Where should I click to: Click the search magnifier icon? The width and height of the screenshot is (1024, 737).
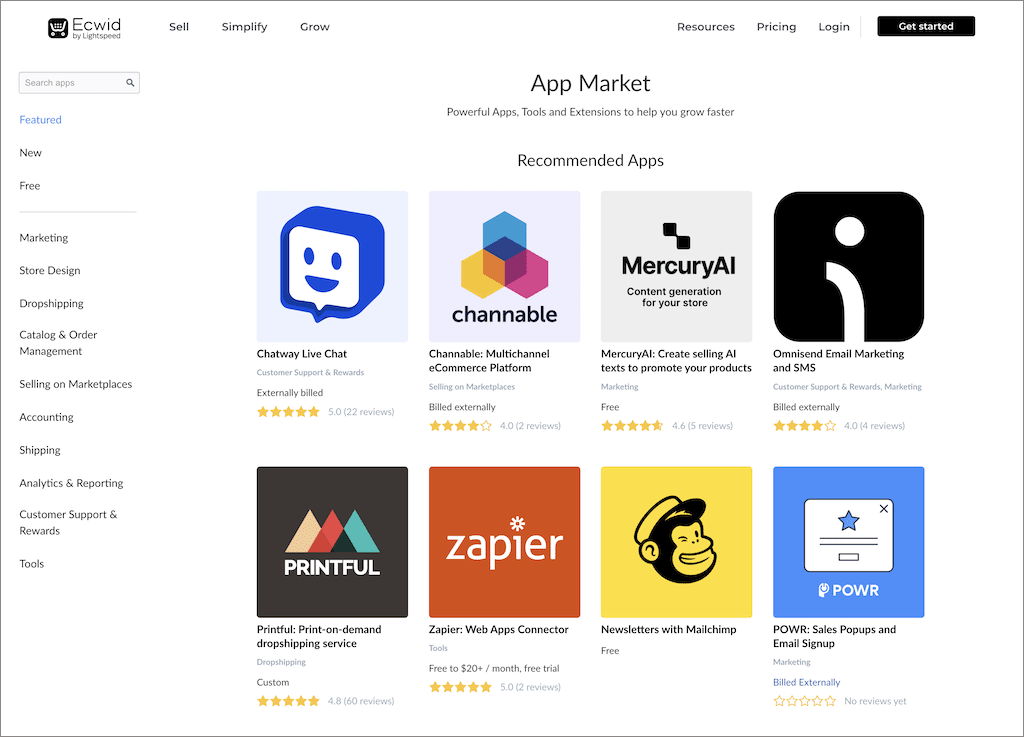130,83
